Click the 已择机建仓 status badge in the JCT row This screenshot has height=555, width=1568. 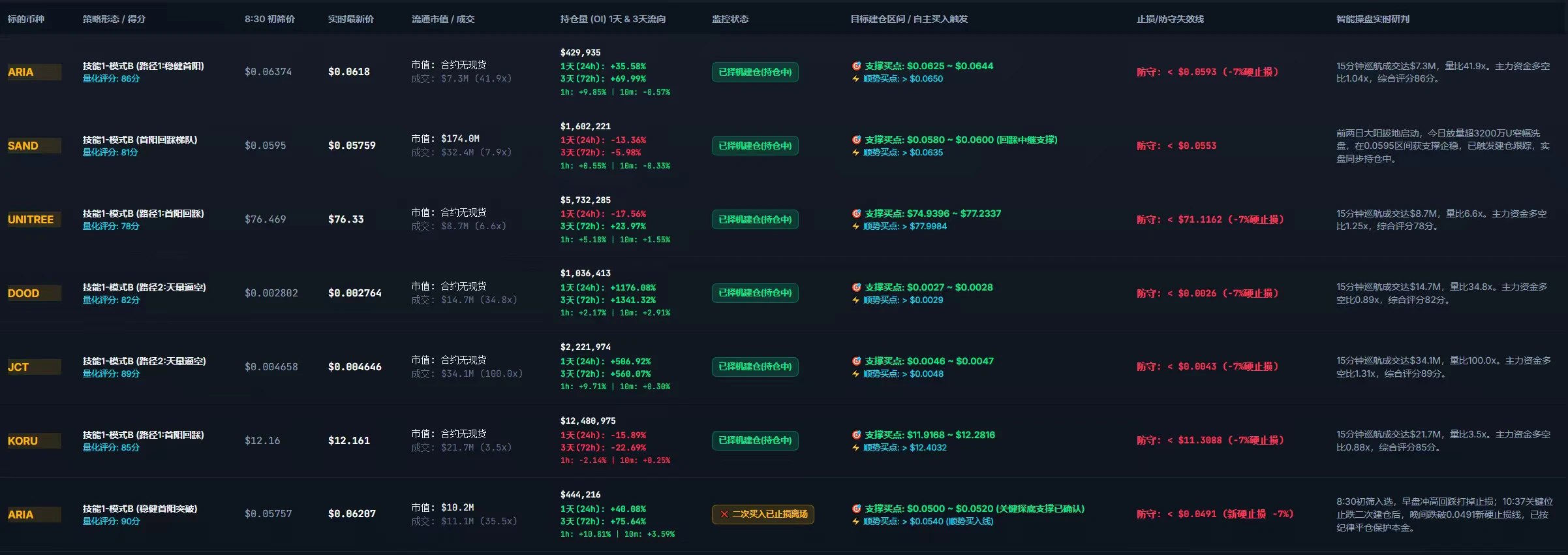tap(755, 367)
